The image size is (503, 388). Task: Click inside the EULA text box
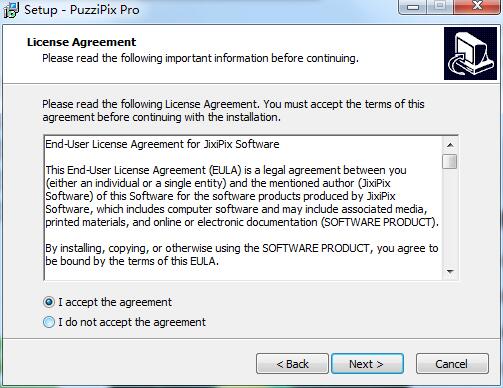pyautogui.click(x=243, y=208)
